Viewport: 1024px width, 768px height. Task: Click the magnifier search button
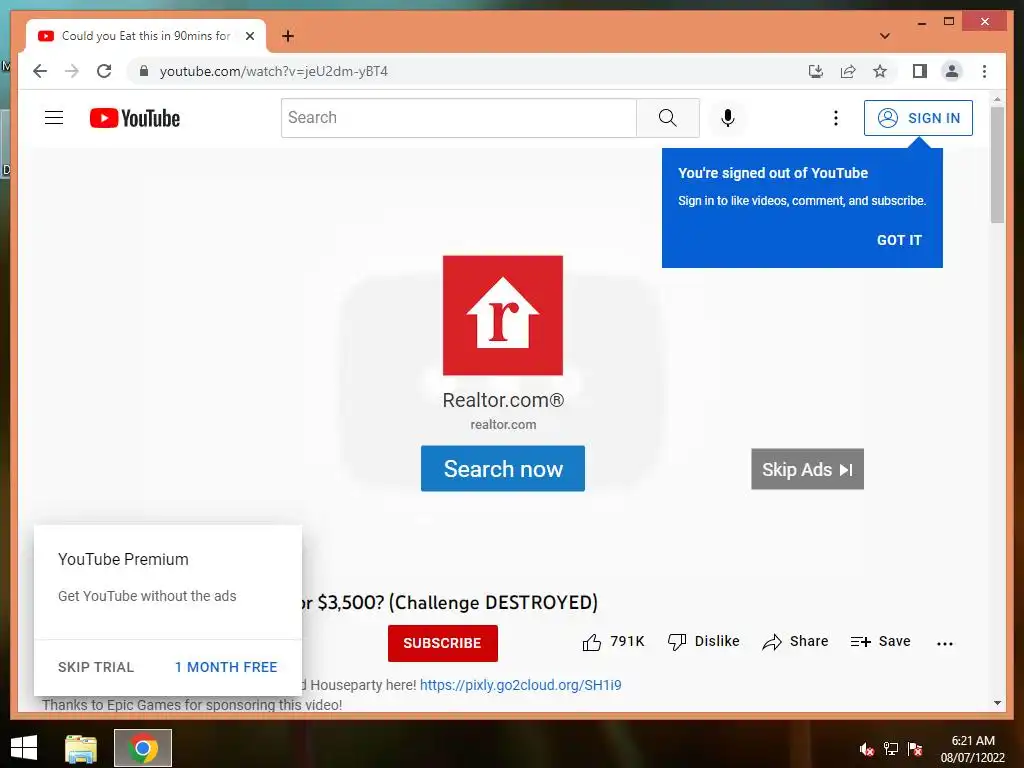tap(667, 118)
